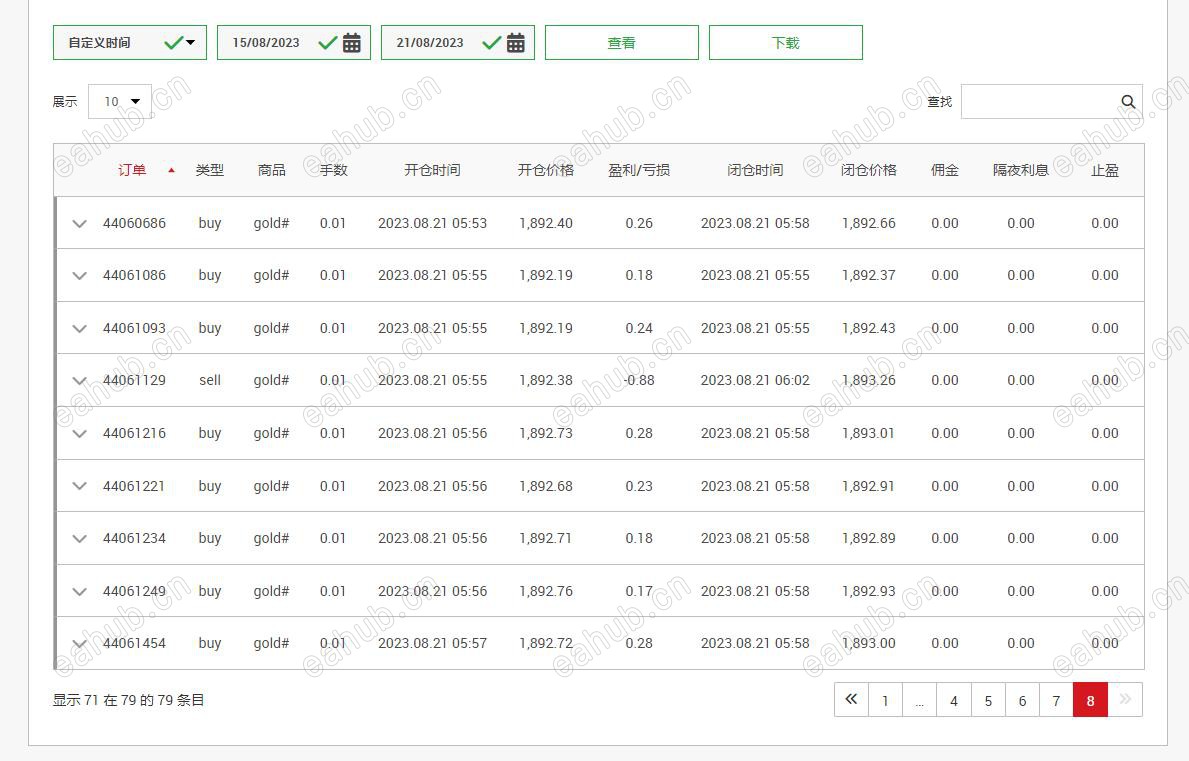The image size is (1189, 761).
Task: Open the calendar picker for start date 15/08/2023
Action: pos(351,42)
